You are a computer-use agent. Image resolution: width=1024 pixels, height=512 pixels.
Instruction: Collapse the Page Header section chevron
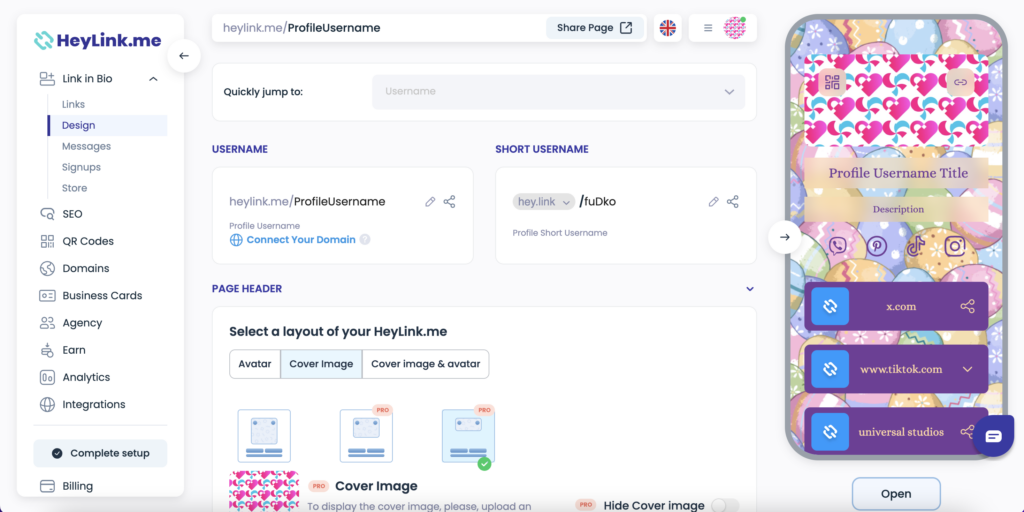[x=750, y=289]
